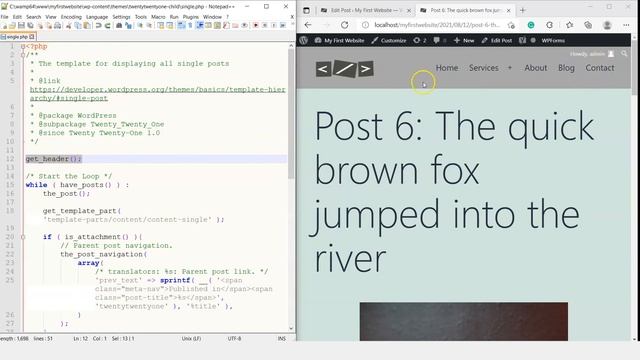640x360 pixels.
Task: Click the Home link in site navigation
Action: click(447, 68)
